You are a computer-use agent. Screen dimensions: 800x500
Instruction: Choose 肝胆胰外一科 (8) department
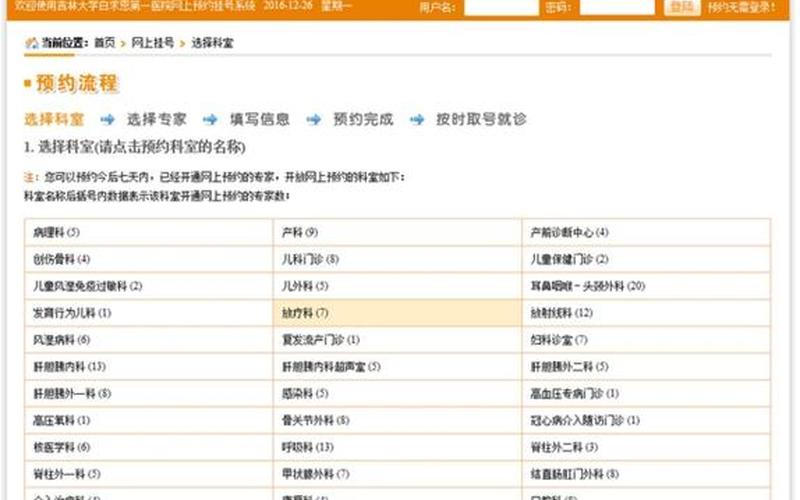72,394
